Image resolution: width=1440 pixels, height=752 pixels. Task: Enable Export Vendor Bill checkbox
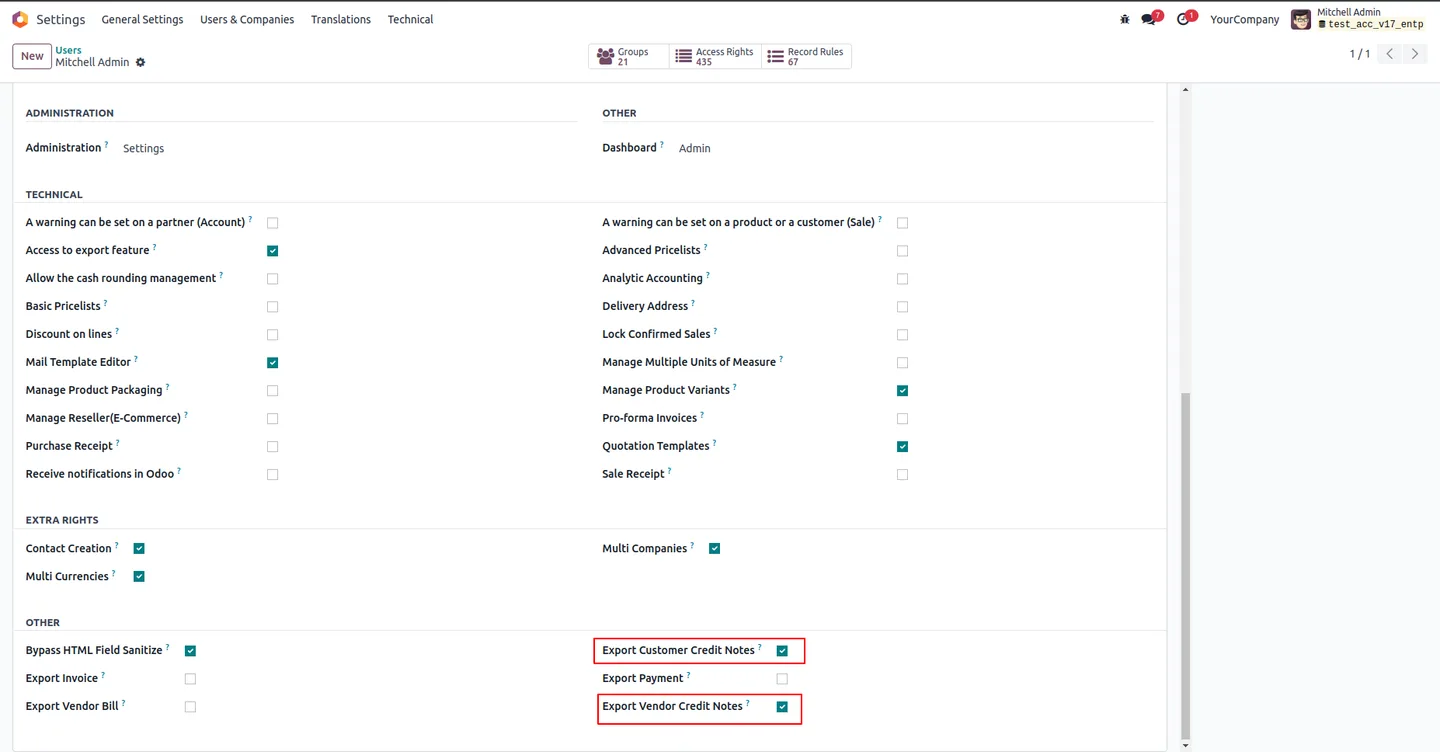tap(190, 707)
